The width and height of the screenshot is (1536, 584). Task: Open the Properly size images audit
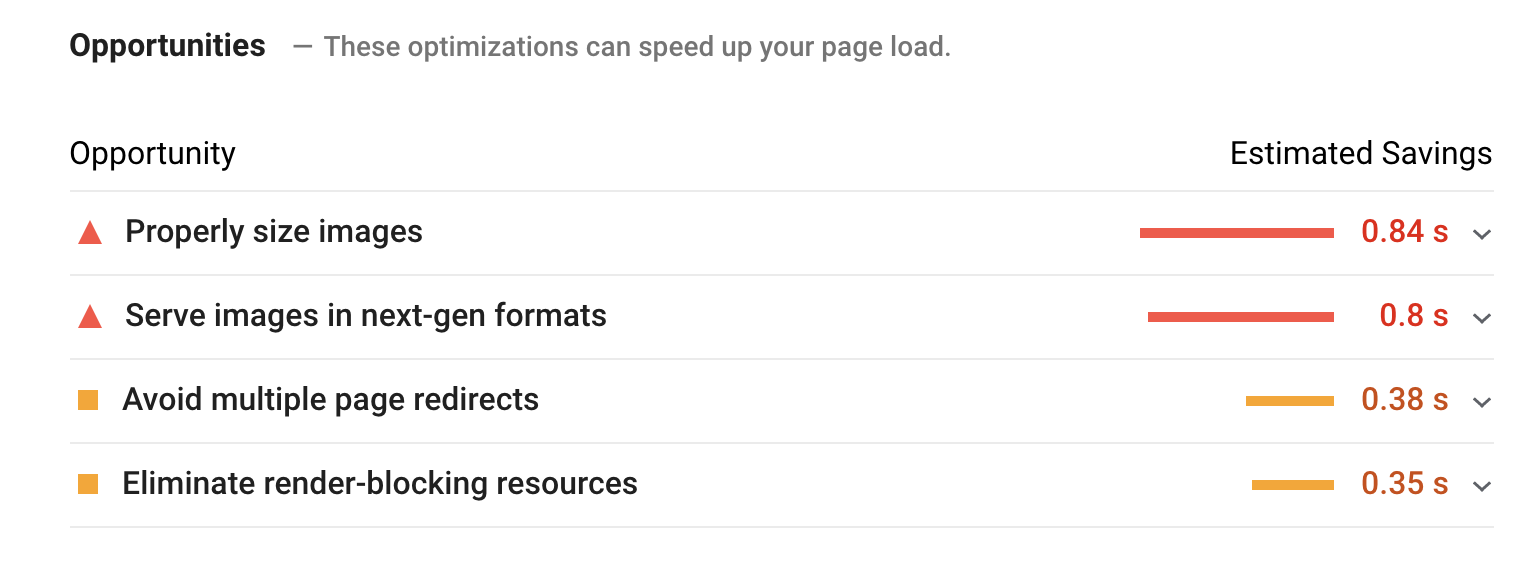pyautogui.click(x=274, y=232)
